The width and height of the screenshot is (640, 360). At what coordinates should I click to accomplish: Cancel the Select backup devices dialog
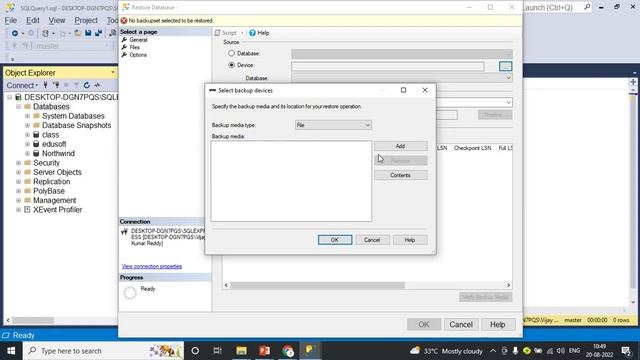coord(372,240)
